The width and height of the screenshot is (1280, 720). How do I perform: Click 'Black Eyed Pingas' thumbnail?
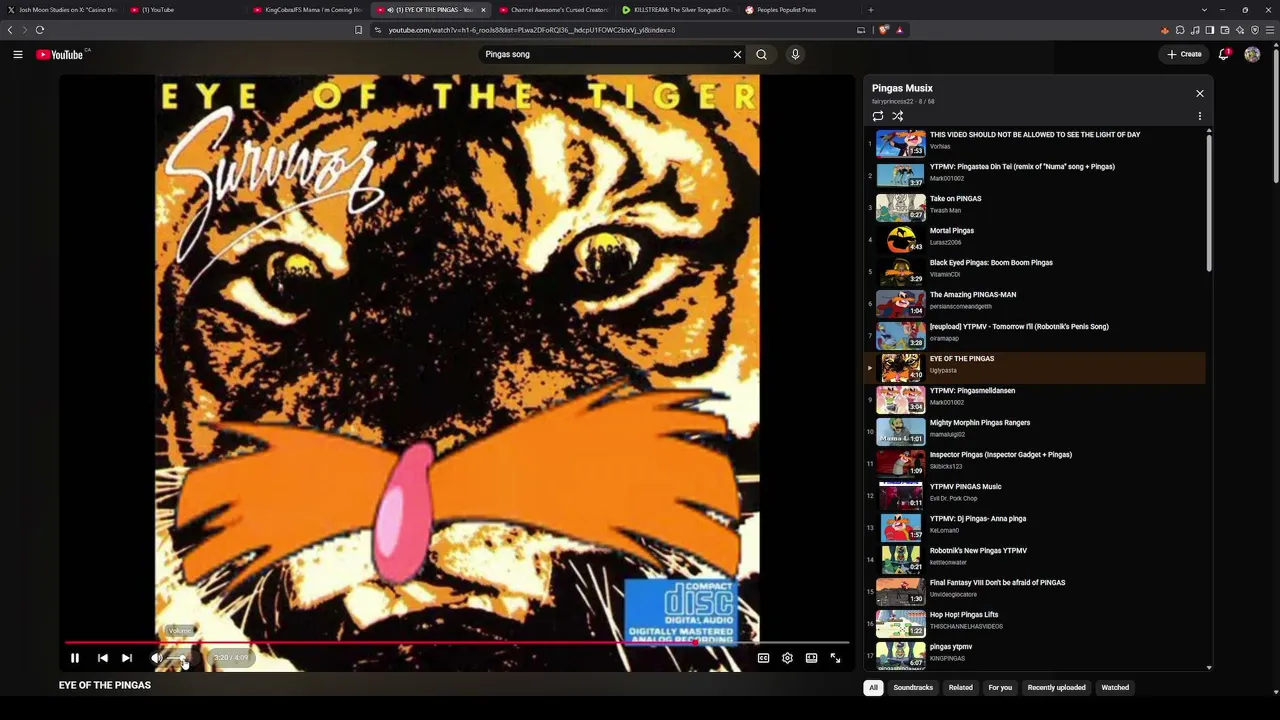point(900,271)
